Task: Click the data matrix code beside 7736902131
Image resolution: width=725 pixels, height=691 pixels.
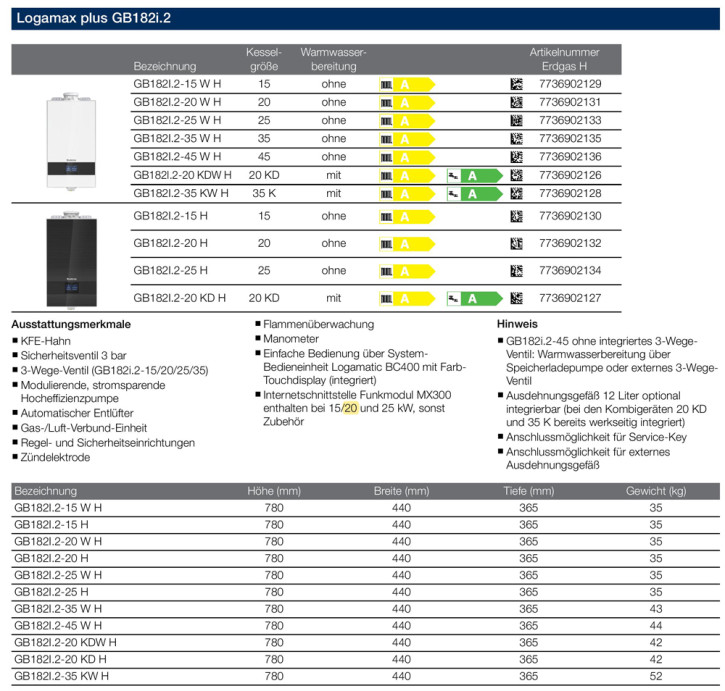Action: [516, 102]
